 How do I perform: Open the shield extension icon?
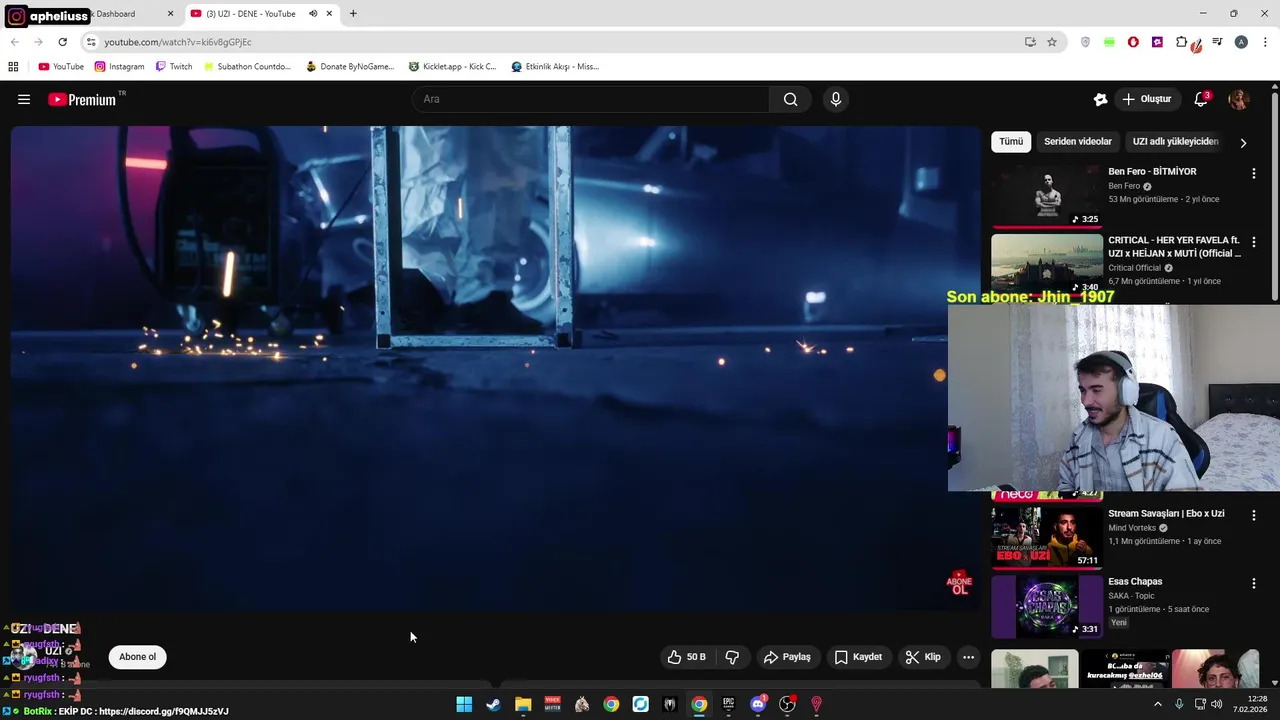[1085, 42]
